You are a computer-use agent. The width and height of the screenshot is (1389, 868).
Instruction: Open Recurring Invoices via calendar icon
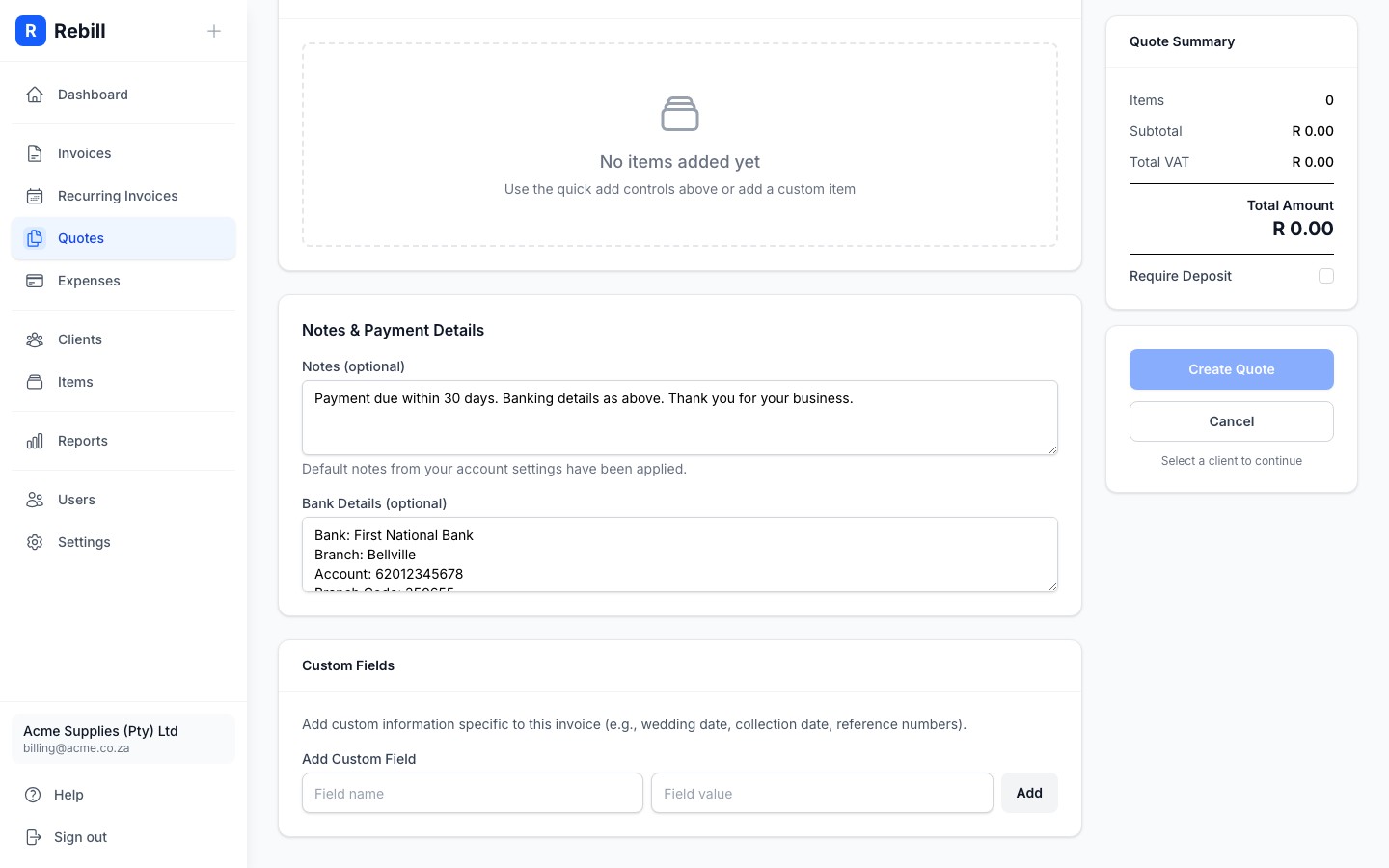(35, 196)
